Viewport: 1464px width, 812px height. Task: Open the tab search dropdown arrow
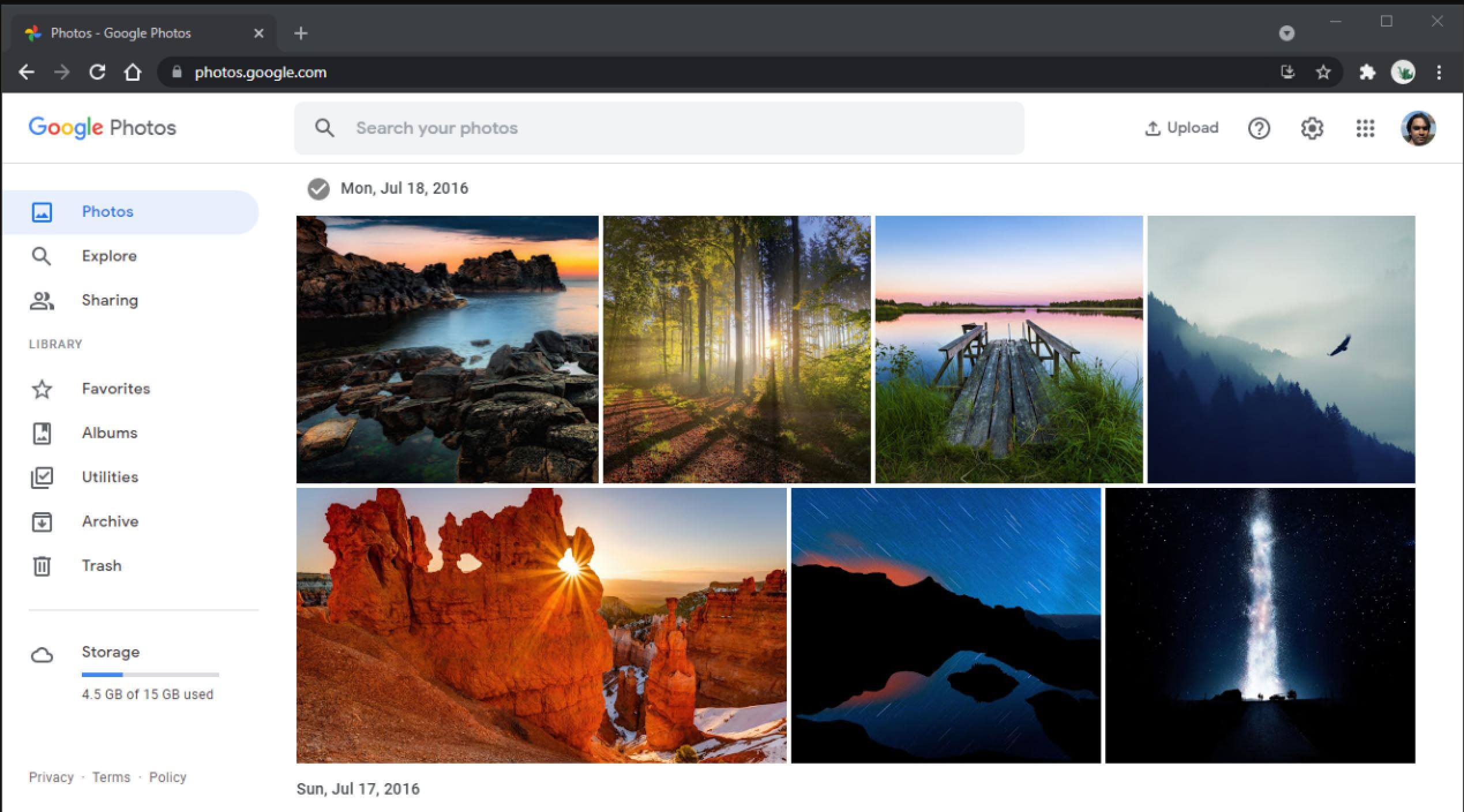coord(1287,33)
